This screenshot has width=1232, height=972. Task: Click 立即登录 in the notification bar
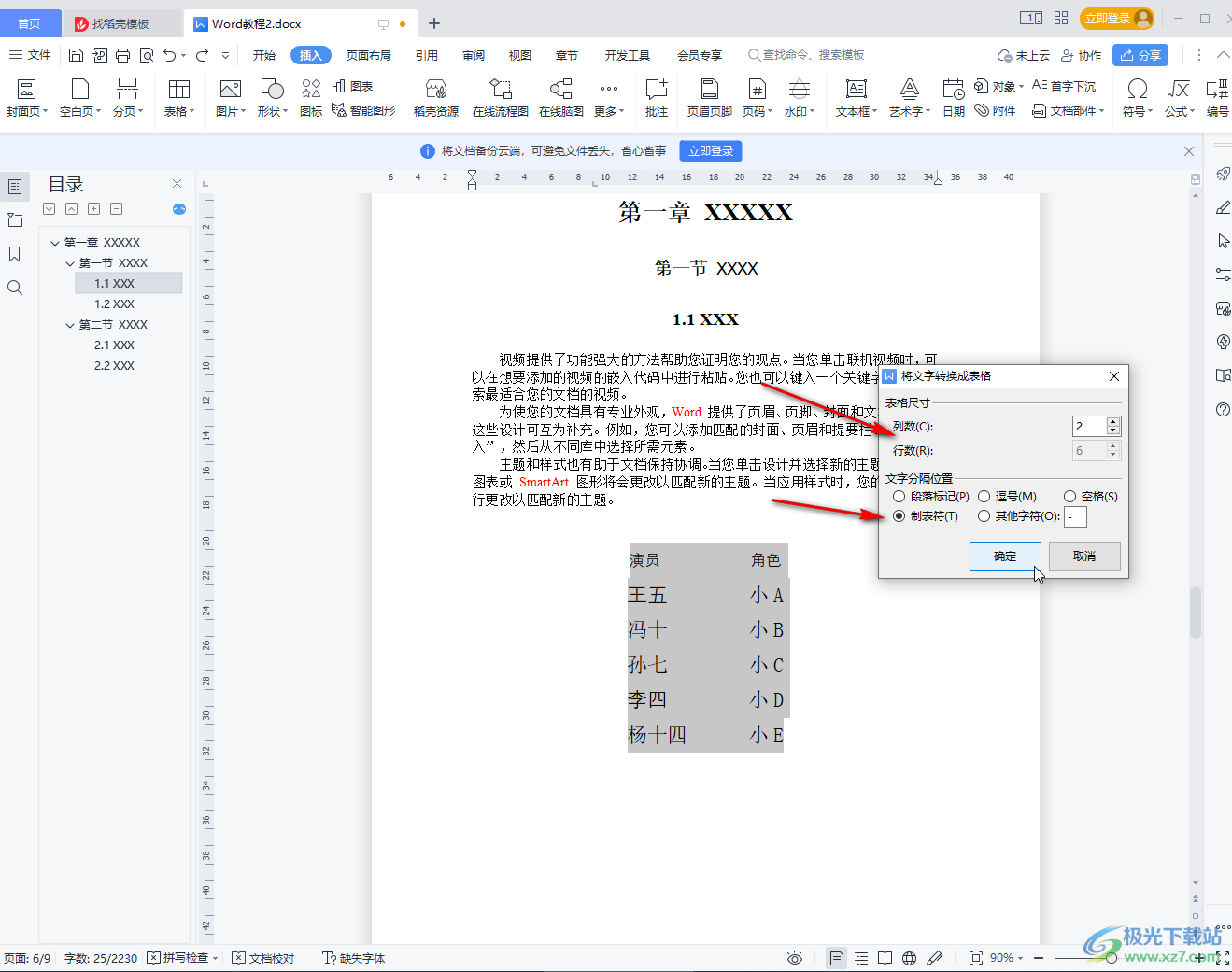tap(711, 151)
